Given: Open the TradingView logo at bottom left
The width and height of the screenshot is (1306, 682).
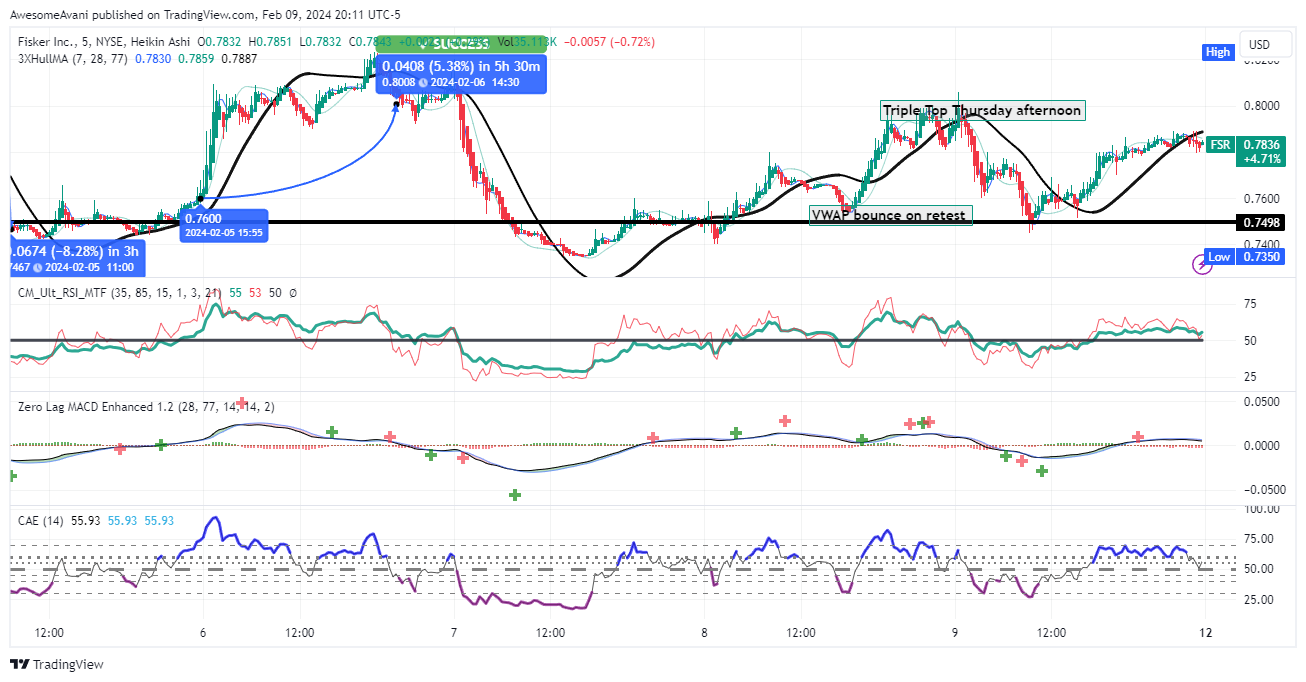Looking at the screenshot, I should point(57,665).
